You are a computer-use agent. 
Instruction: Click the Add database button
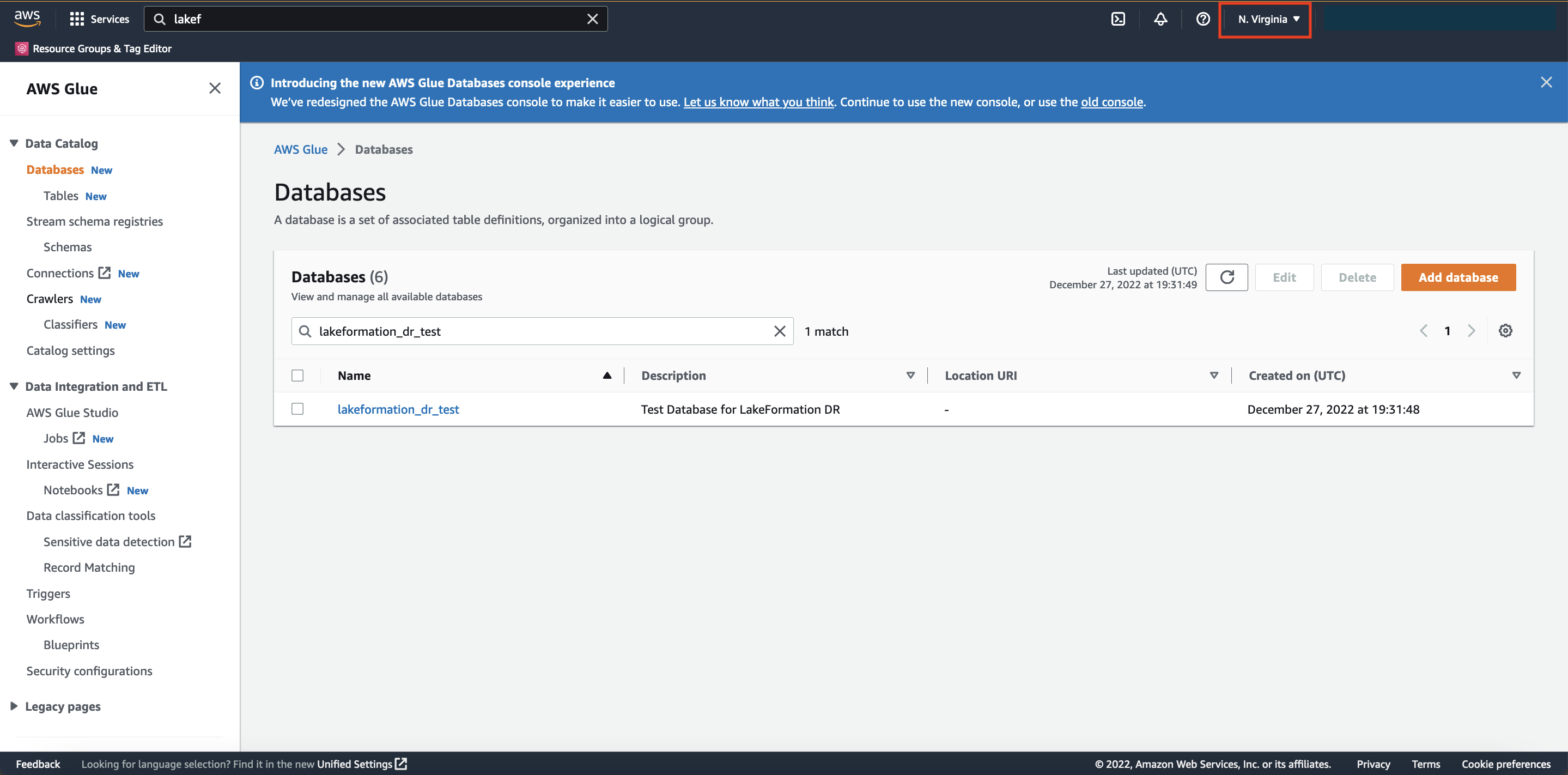click(1458, 277)
